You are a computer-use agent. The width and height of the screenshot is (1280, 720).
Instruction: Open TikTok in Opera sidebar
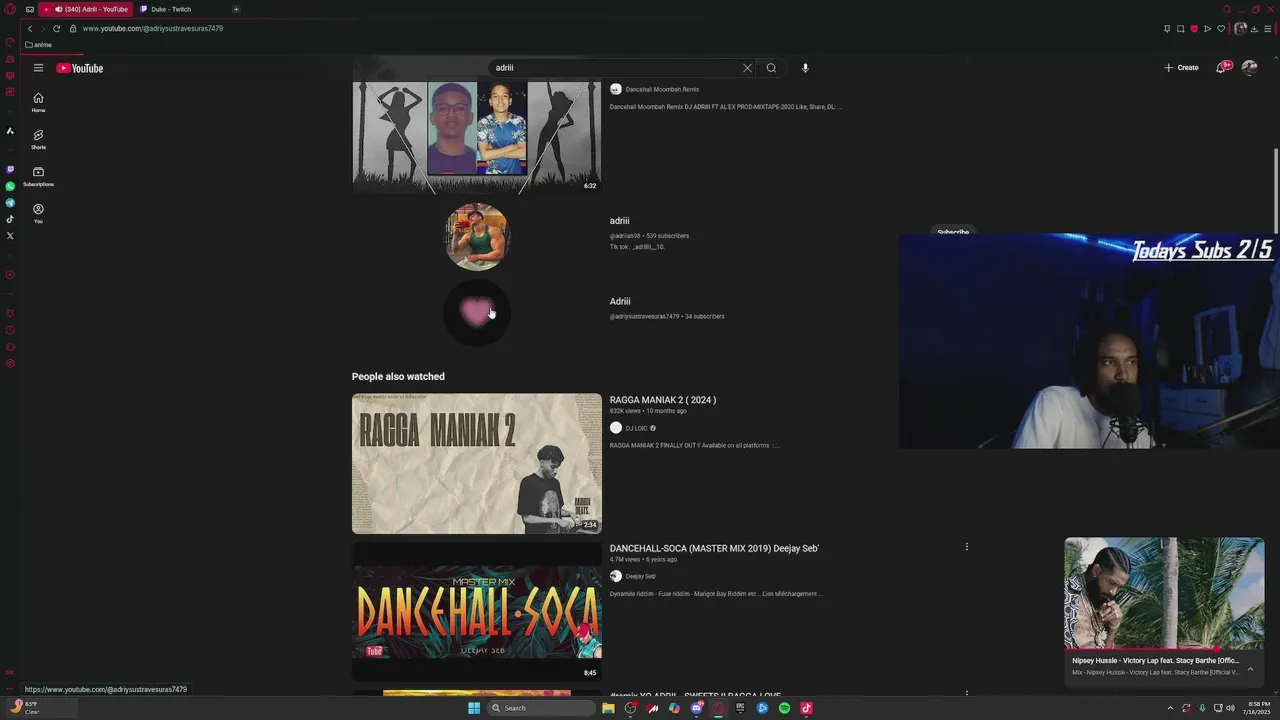pyautogui.click(x=10, y=219)
